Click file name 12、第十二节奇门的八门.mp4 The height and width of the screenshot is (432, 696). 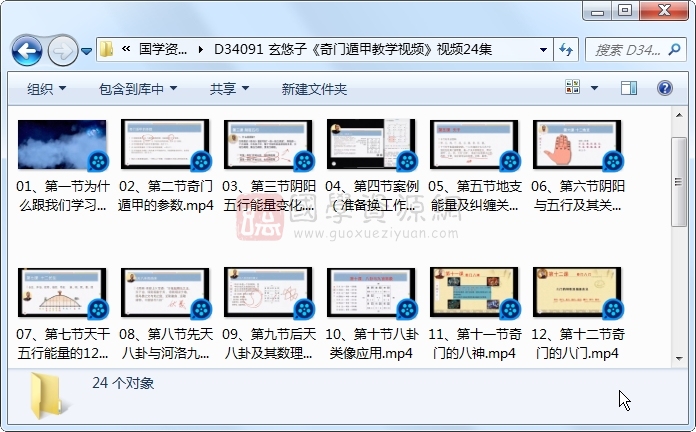[x=577, y=344]
